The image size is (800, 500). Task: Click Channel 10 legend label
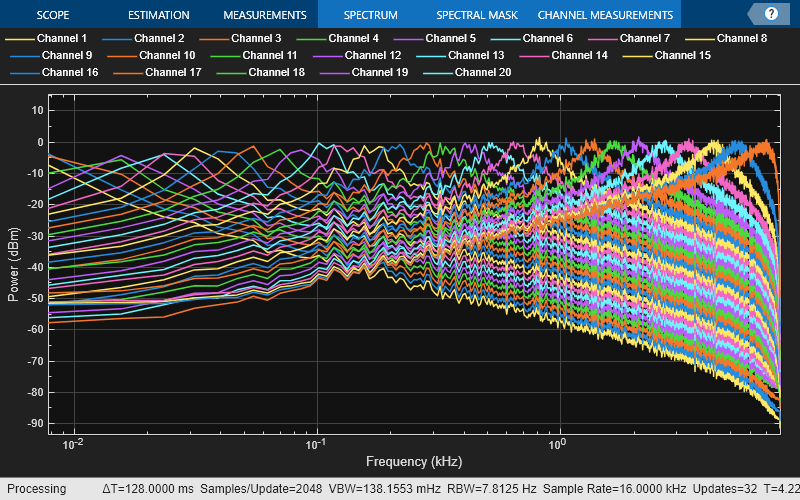tap(167, 55)
